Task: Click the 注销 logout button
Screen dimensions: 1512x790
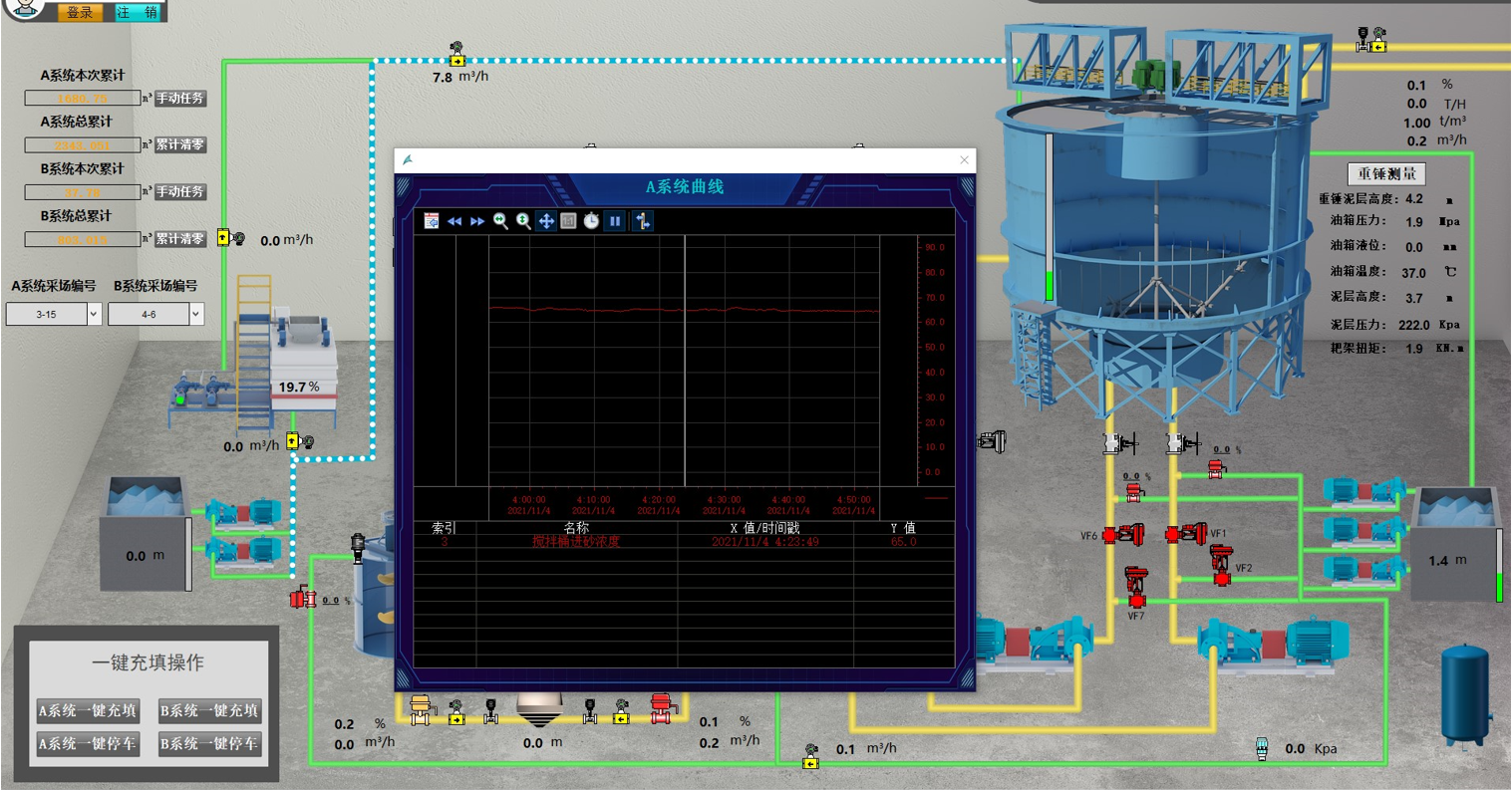Action: 137,12
